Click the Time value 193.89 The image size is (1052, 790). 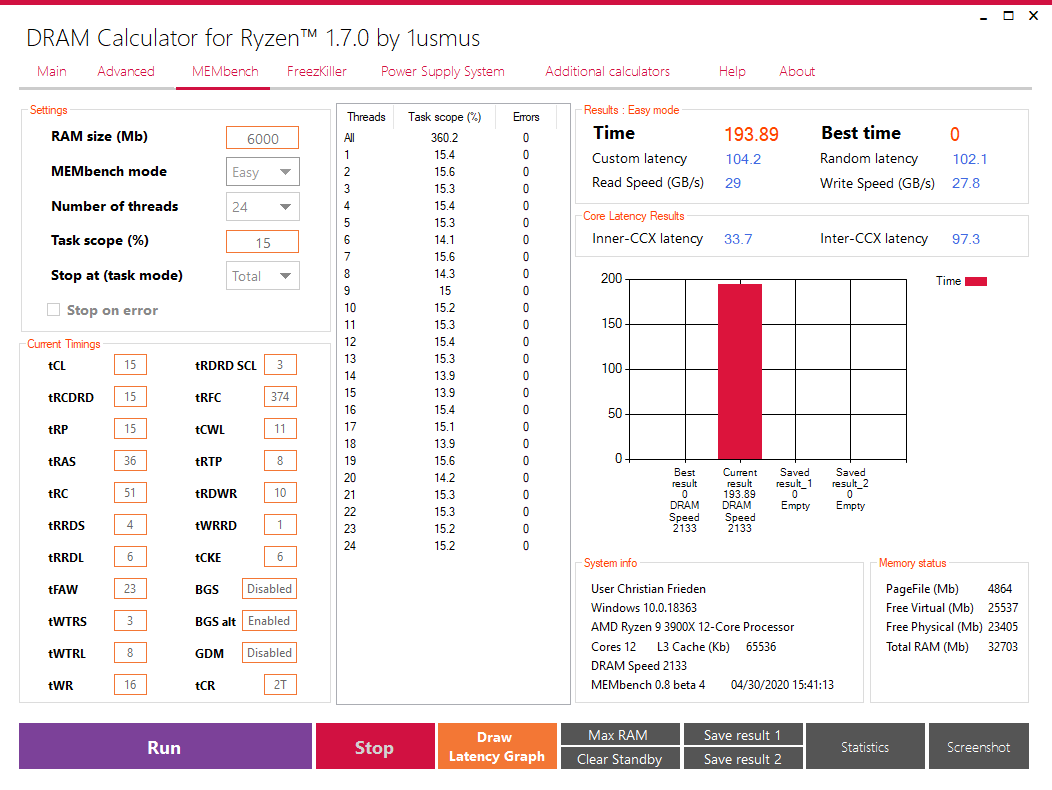click(x=751, y=134)
